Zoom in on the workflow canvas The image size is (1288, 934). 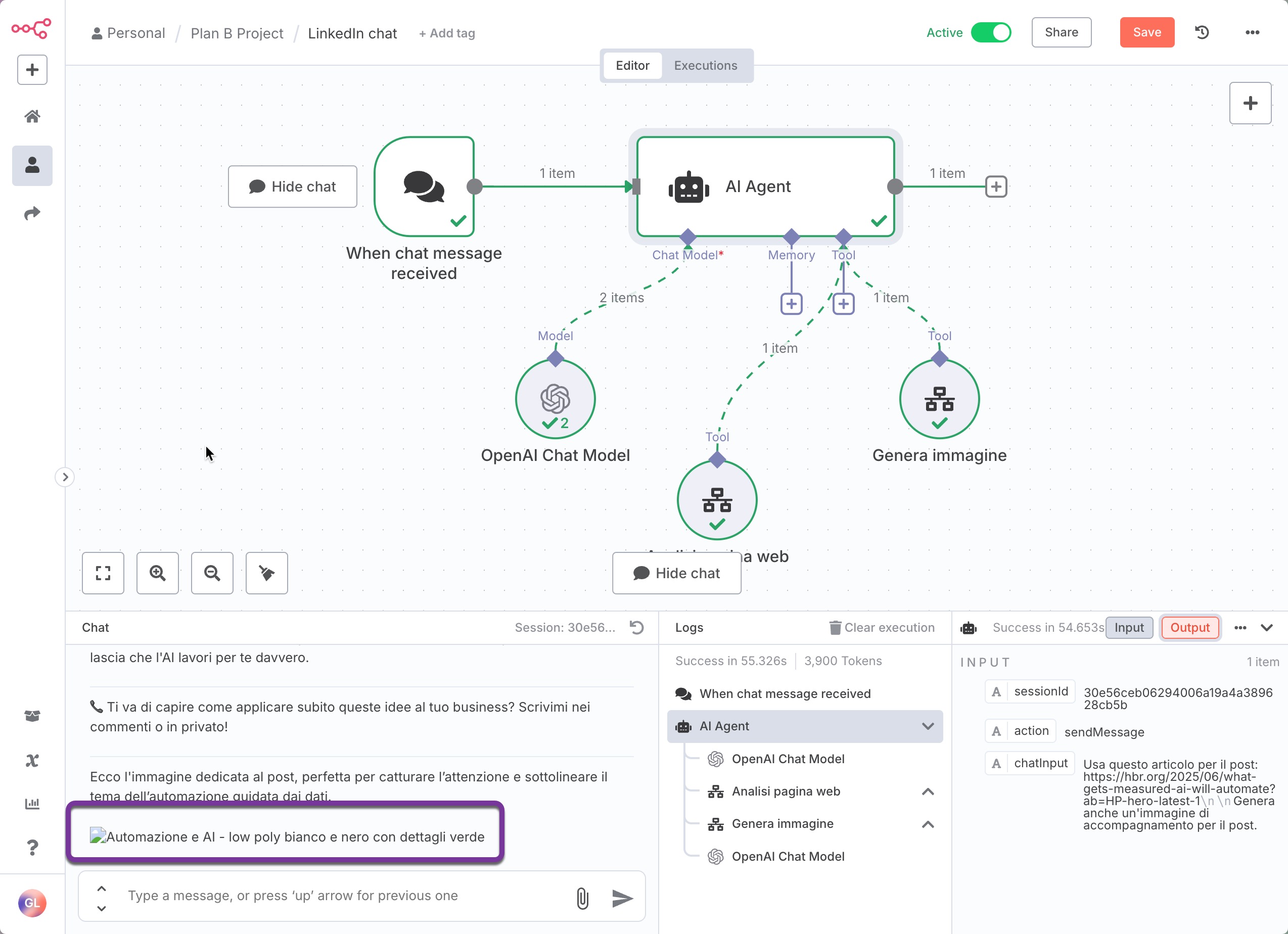click(x=157, y=573)
